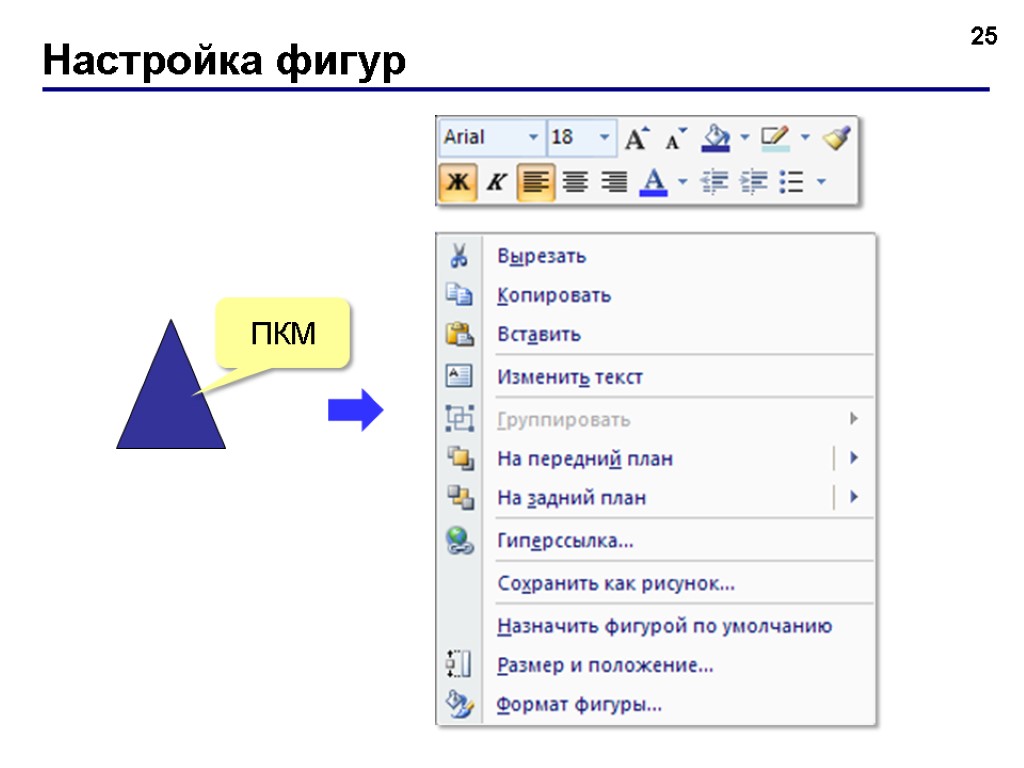1024x768 pixels.
Task: Choose Назначить фигурой по умолчанию
Action: pyautogui.click(x=655, y=626)
